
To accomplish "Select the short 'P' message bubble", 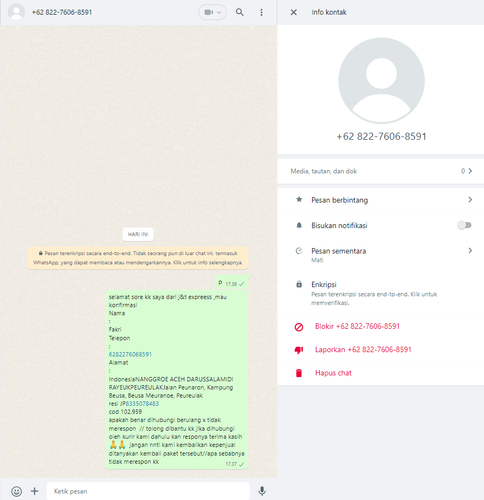I will [x=232, y=283].
